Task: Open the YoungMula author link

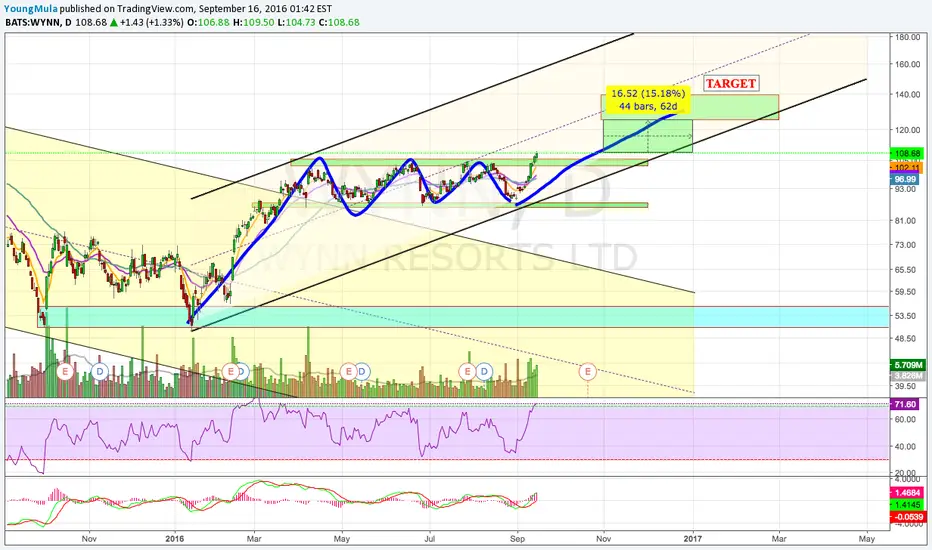Action: coord(31,9)
